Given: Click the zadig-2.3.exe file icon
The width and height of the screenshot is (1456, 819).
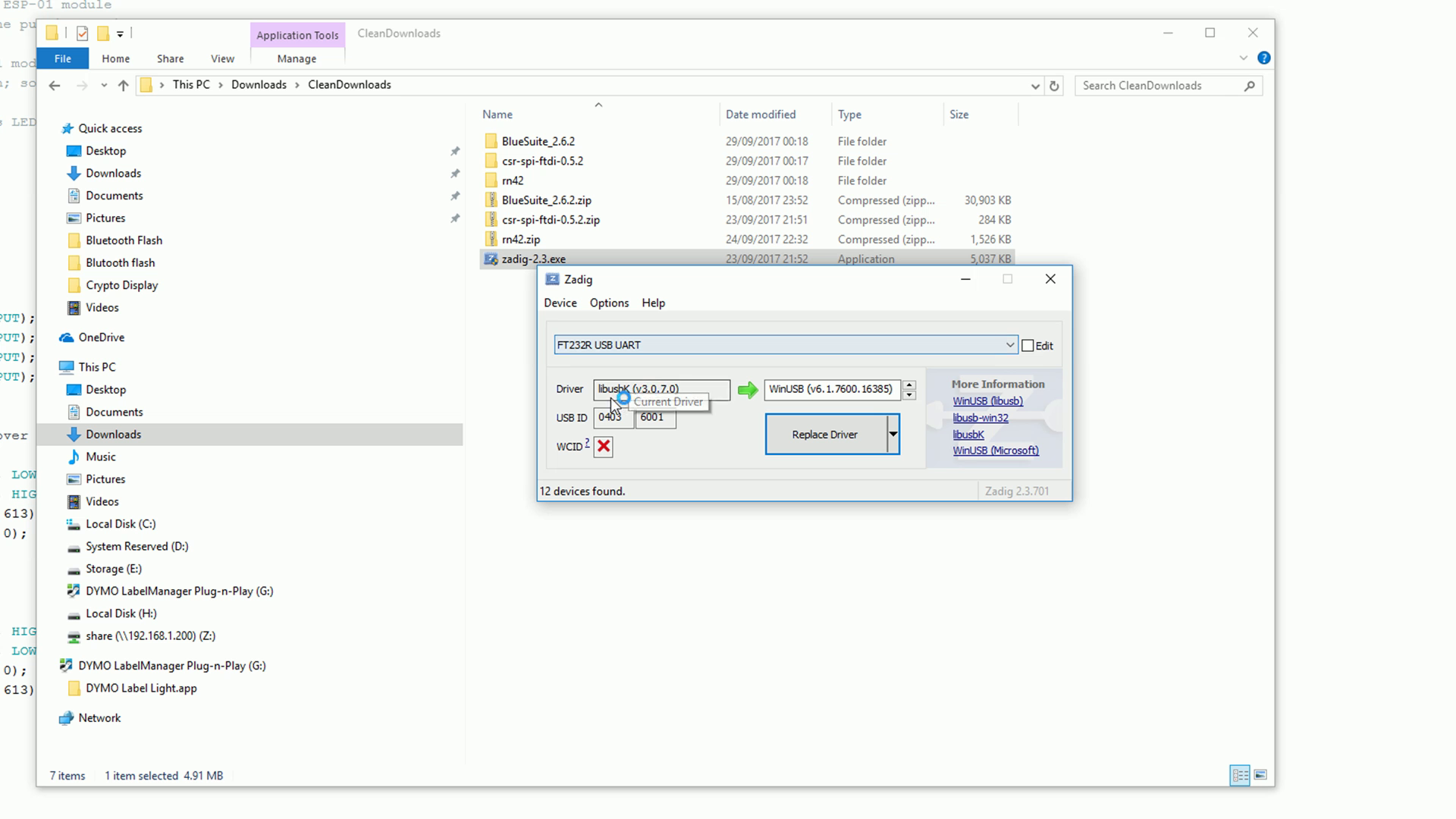Looking at the screenshot, I should point(491,259).
